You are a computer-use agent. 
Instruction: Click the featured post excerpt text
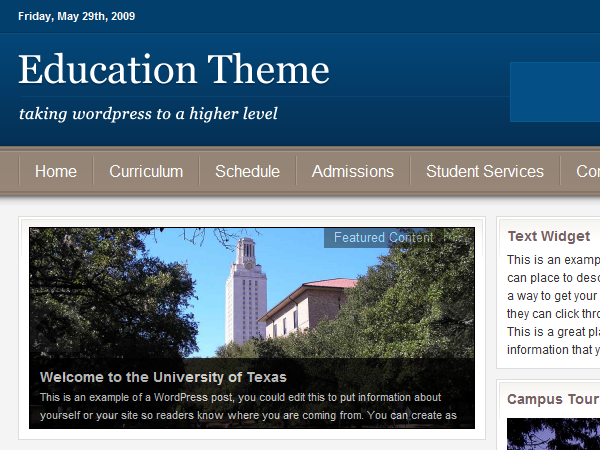pos(248,406)
